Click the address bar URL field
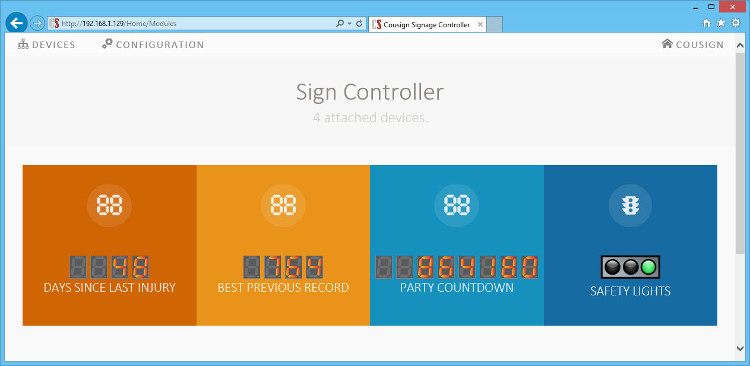Screen dimensions: 750x366 pos(191,23)
